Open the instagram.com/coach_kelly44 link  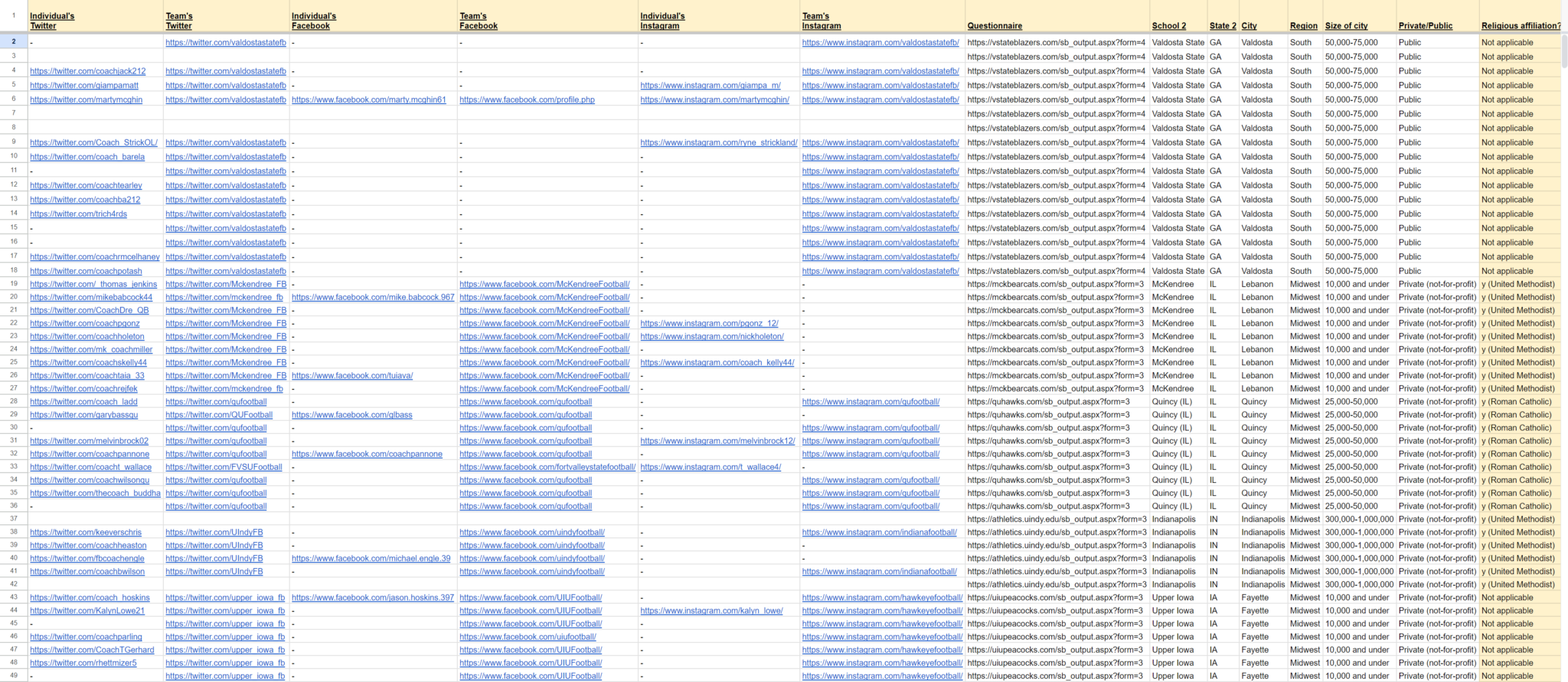[x=717, y=362]
